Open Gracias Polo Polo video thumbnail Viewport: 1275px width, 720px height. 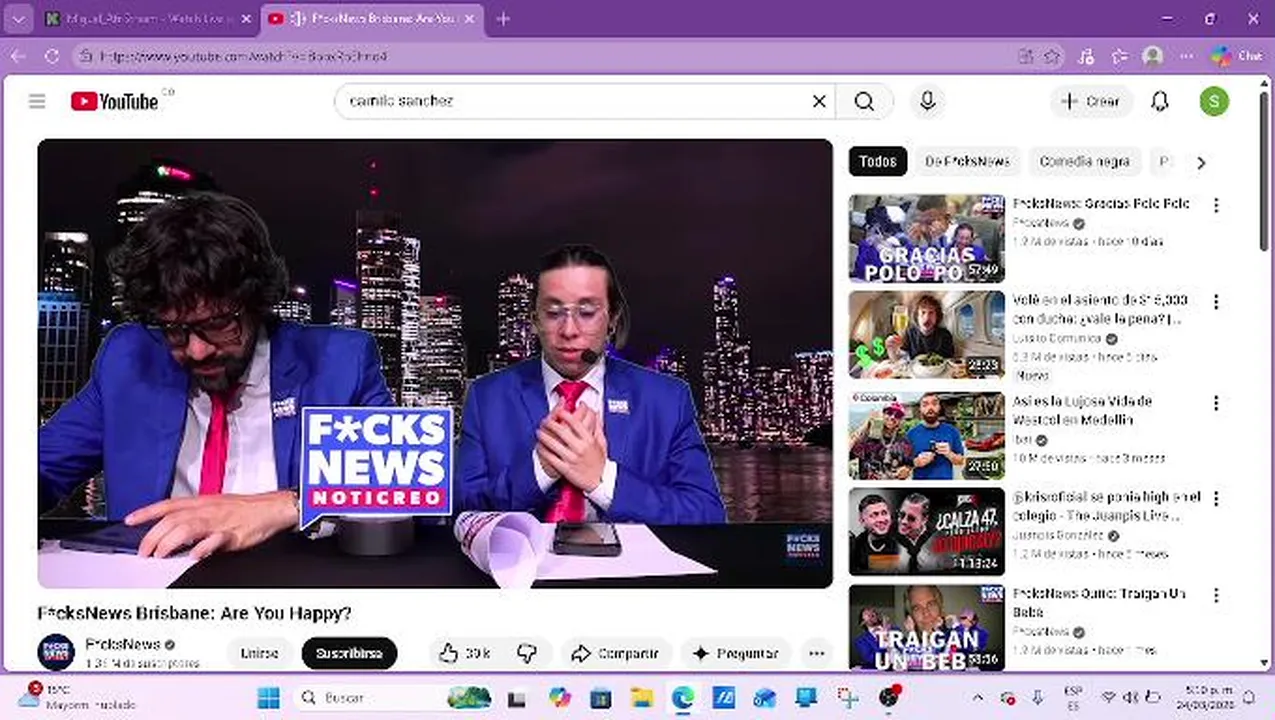pyautogui.click(x=927, y=238)
